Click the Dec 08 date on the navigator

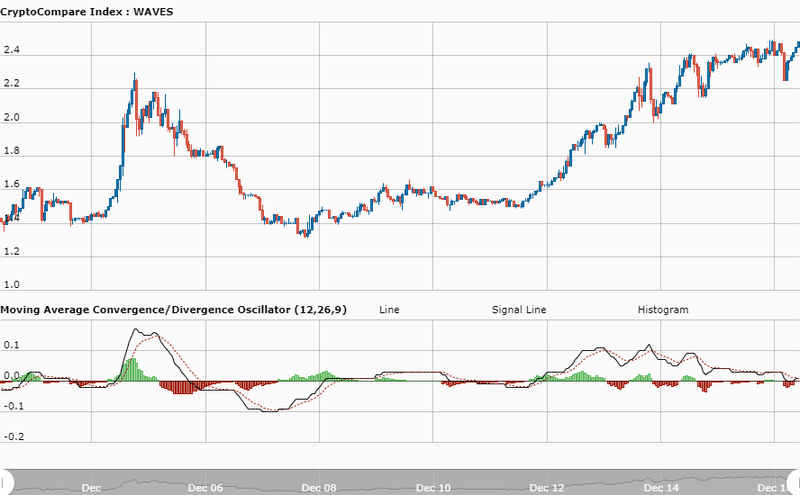coord(319,487)
